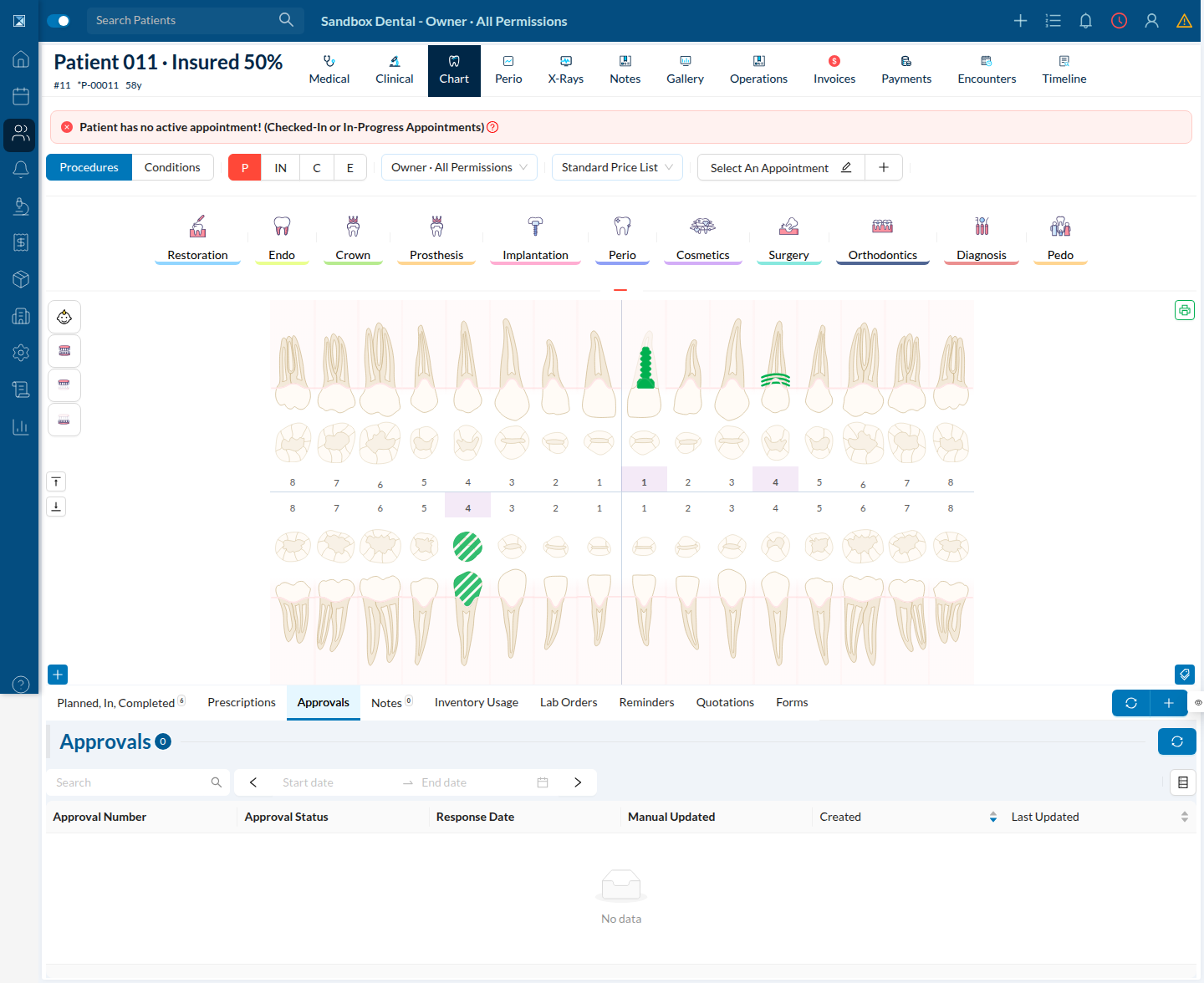Click the red clock icon in header
Screen dimensions: 1204x983
(x=1119, y=21)
